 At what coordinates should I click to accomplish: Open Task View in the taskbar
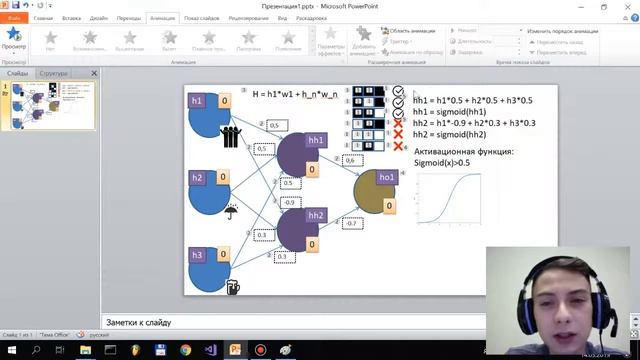[x=60, y=350]
